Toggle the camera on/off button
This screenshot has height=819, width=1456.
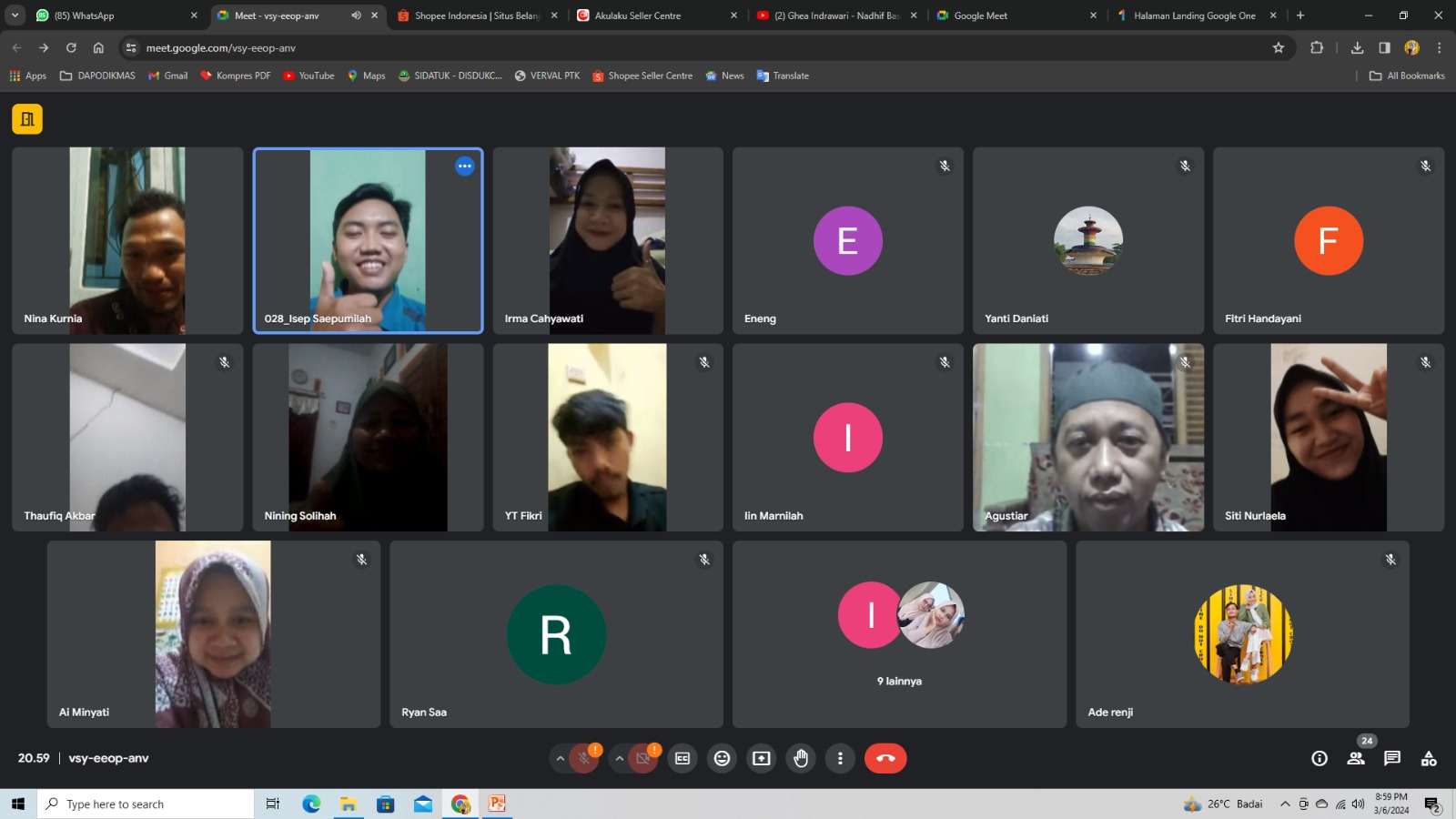[643, 758]
